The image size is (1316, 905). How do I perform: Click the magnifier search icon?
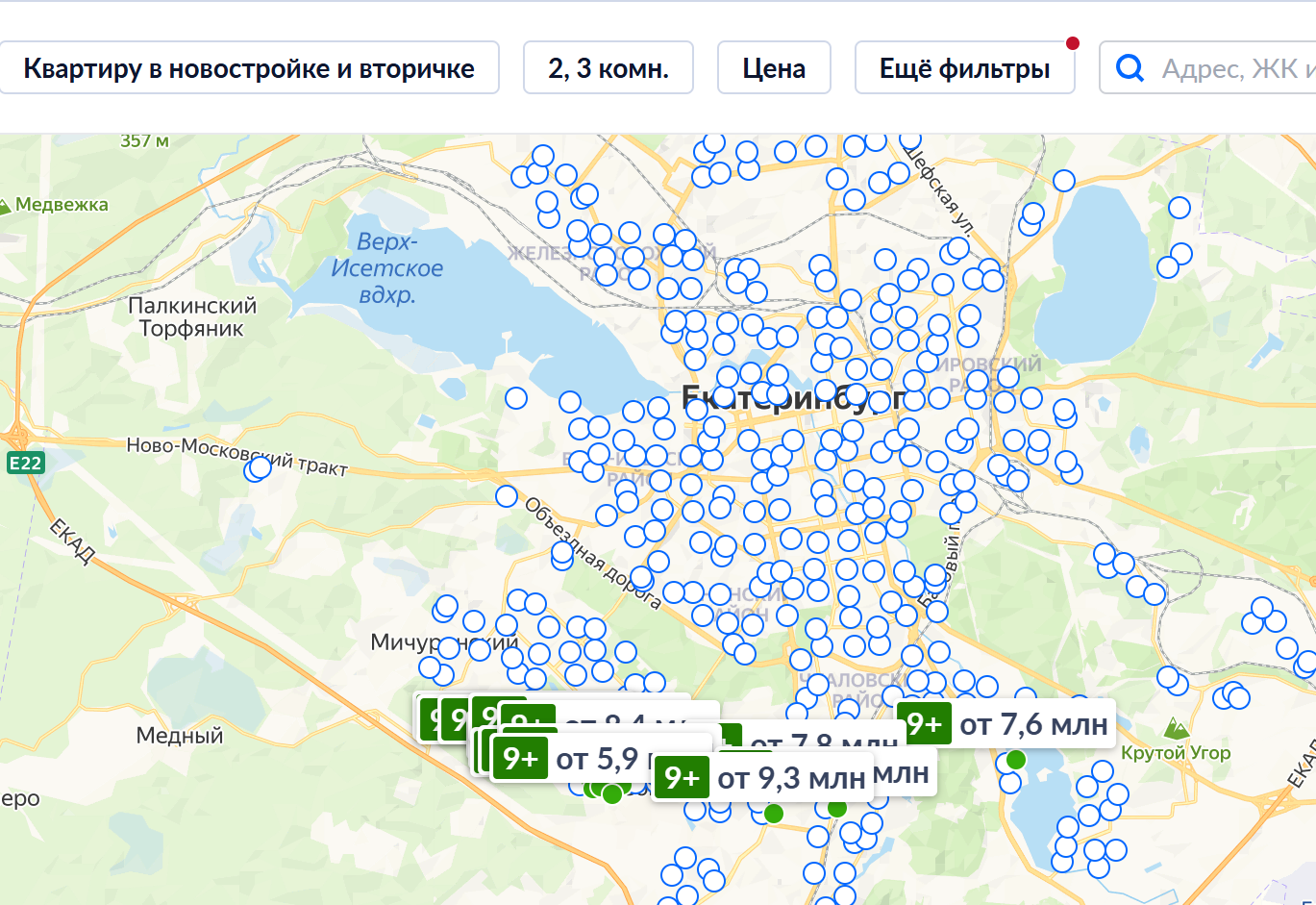tap(1130, 68)
